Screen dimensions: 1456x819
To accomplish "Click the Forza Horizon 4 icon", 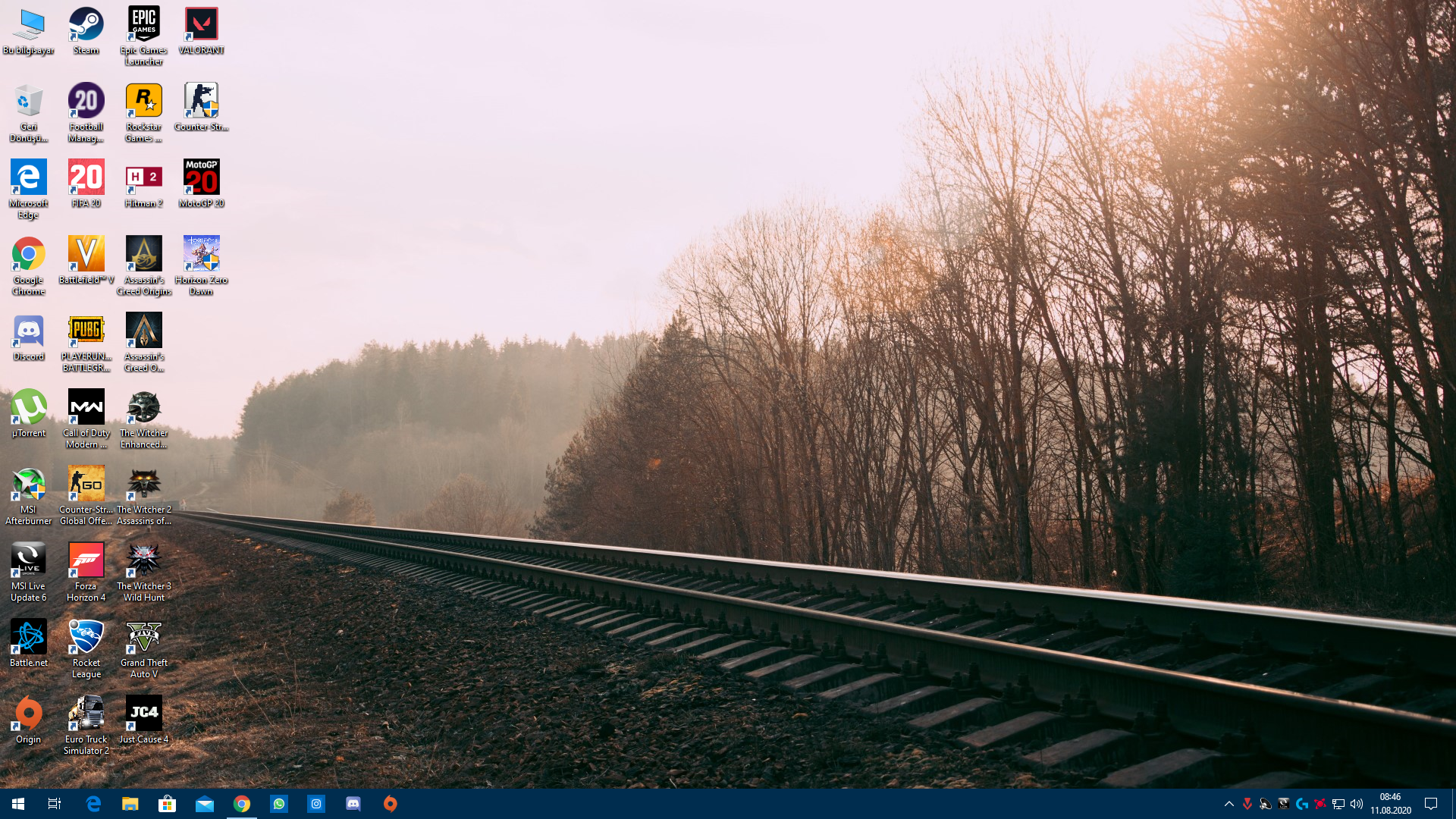I will (x=86, y=561).
